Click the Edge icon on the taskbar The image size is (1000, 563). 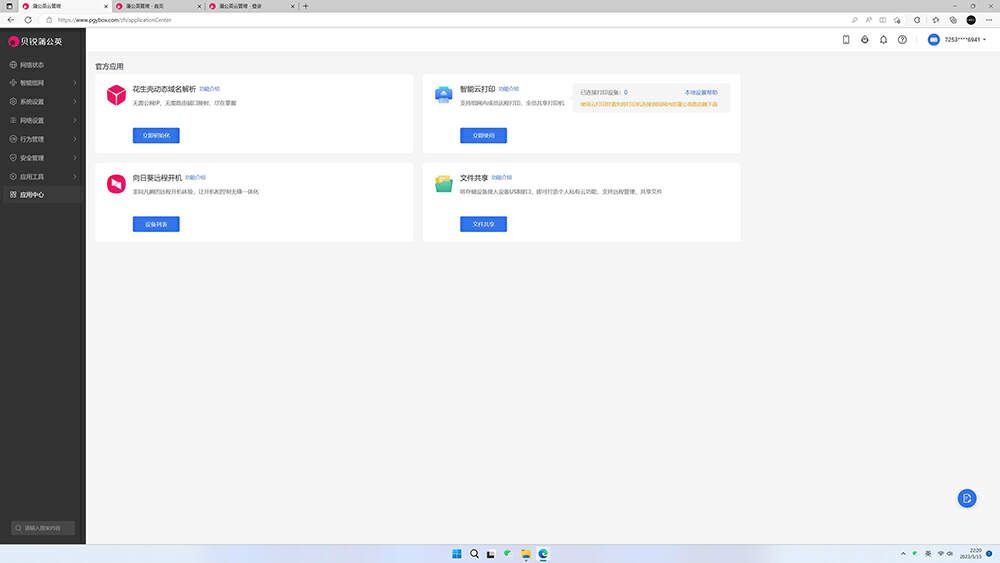[x=543, y=553]
